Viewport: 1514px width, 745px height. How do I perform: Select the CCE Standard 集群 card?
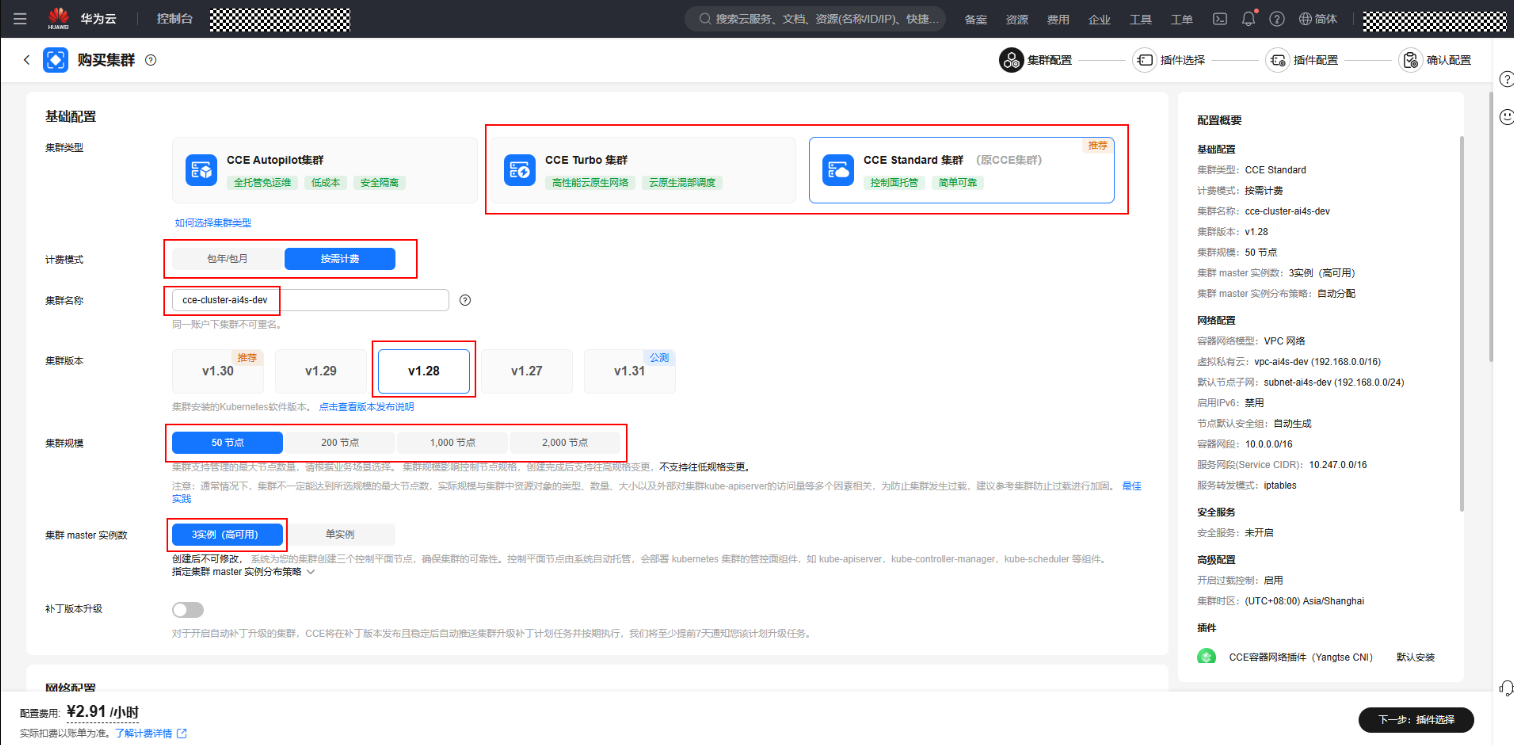(x=962, y=170)
